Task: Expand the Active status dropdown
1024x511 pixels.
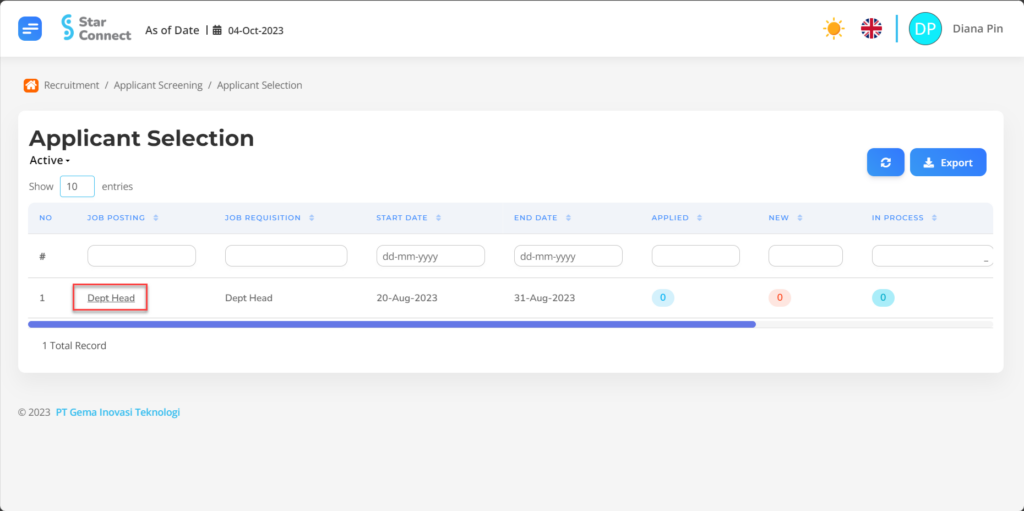Action: pyautogui.click(x=50, y=160)
